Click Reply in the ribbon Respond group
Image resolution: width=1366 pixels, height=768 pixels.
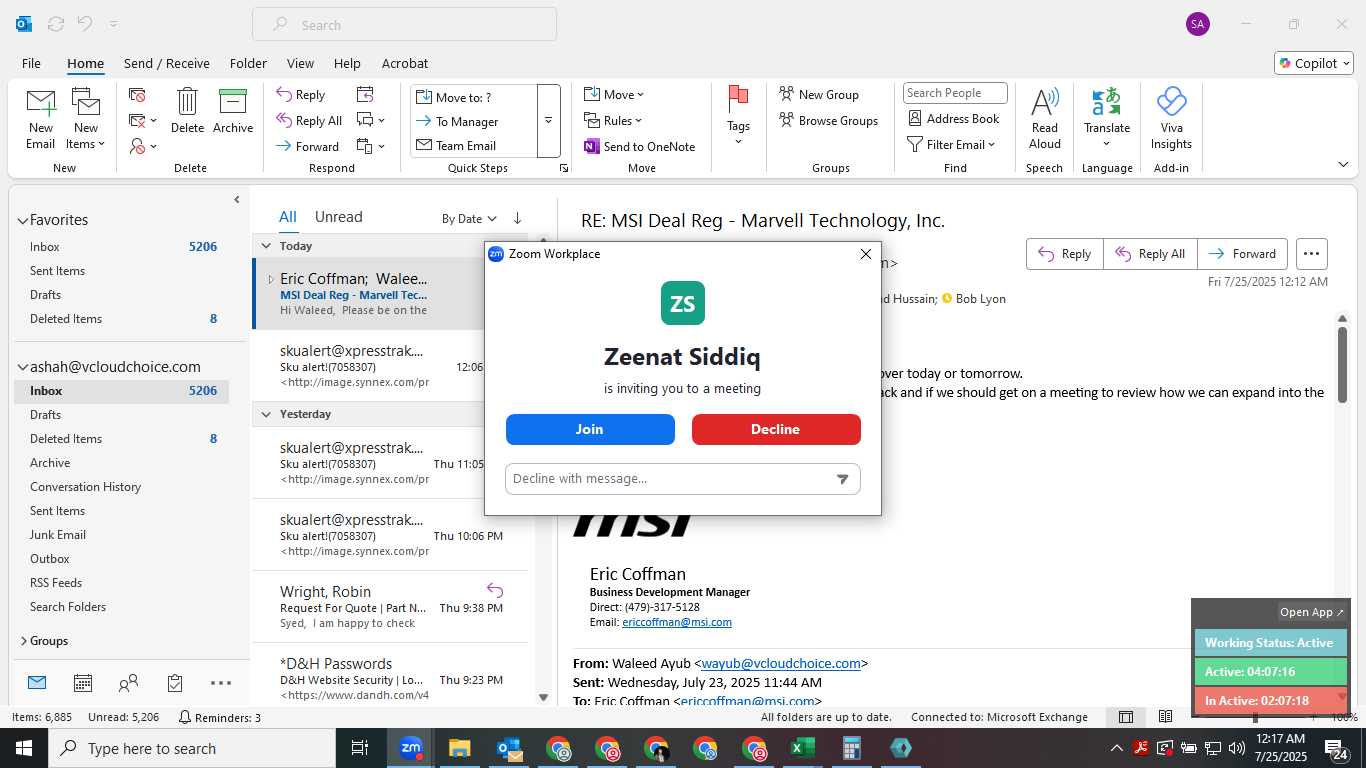[301, 95]
